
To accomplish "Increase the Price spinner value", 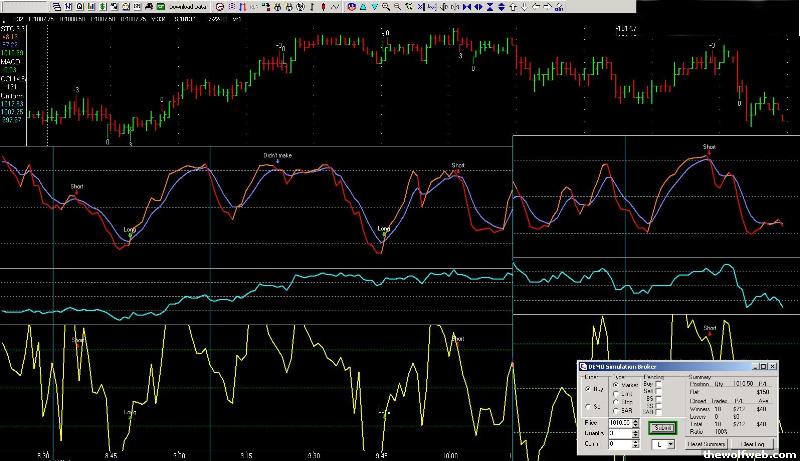I will (636, 420).
